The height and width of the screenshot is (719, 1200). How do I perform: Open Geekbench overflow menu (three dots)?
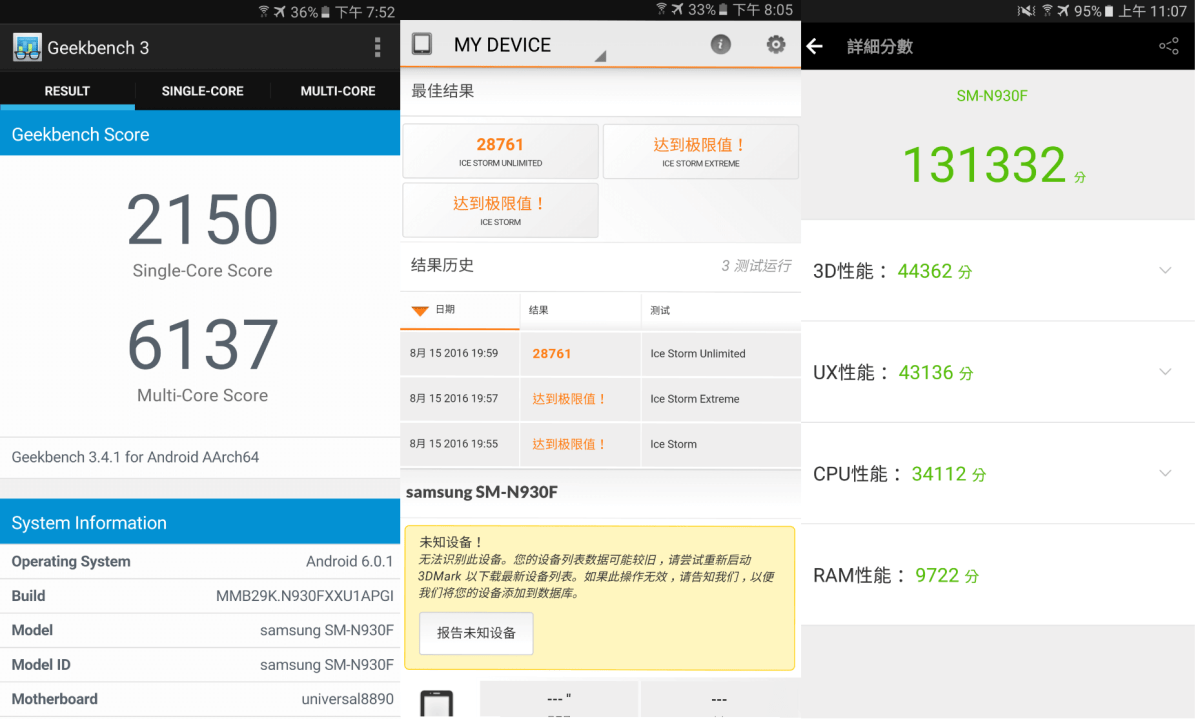pos(377,47)
